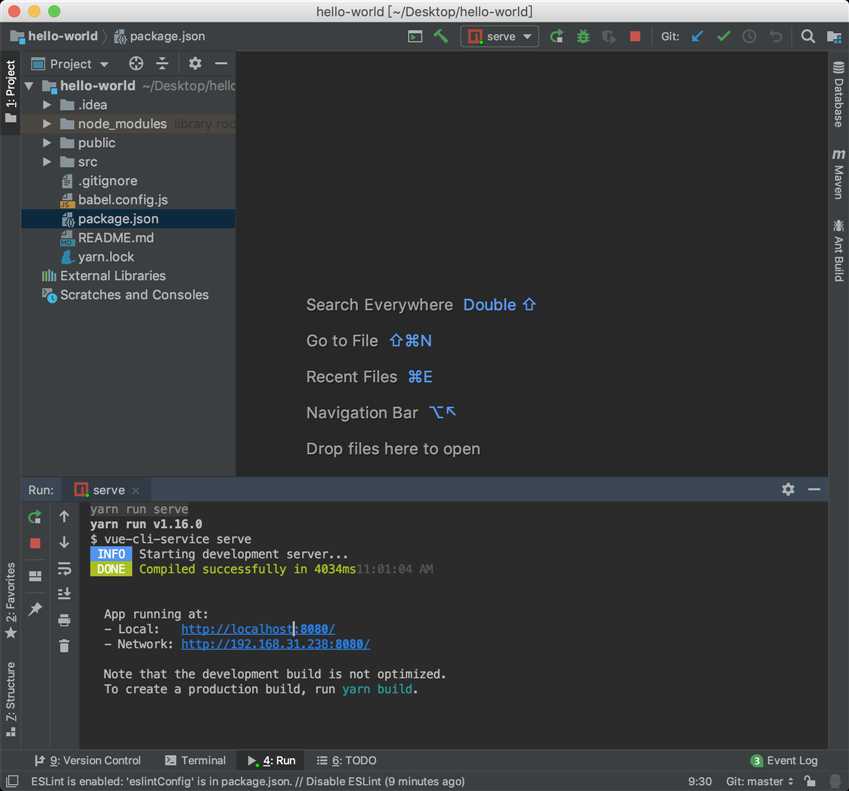Click package.json breadcrumb in navigation bar
849x791 pixels.
[160, 36]
